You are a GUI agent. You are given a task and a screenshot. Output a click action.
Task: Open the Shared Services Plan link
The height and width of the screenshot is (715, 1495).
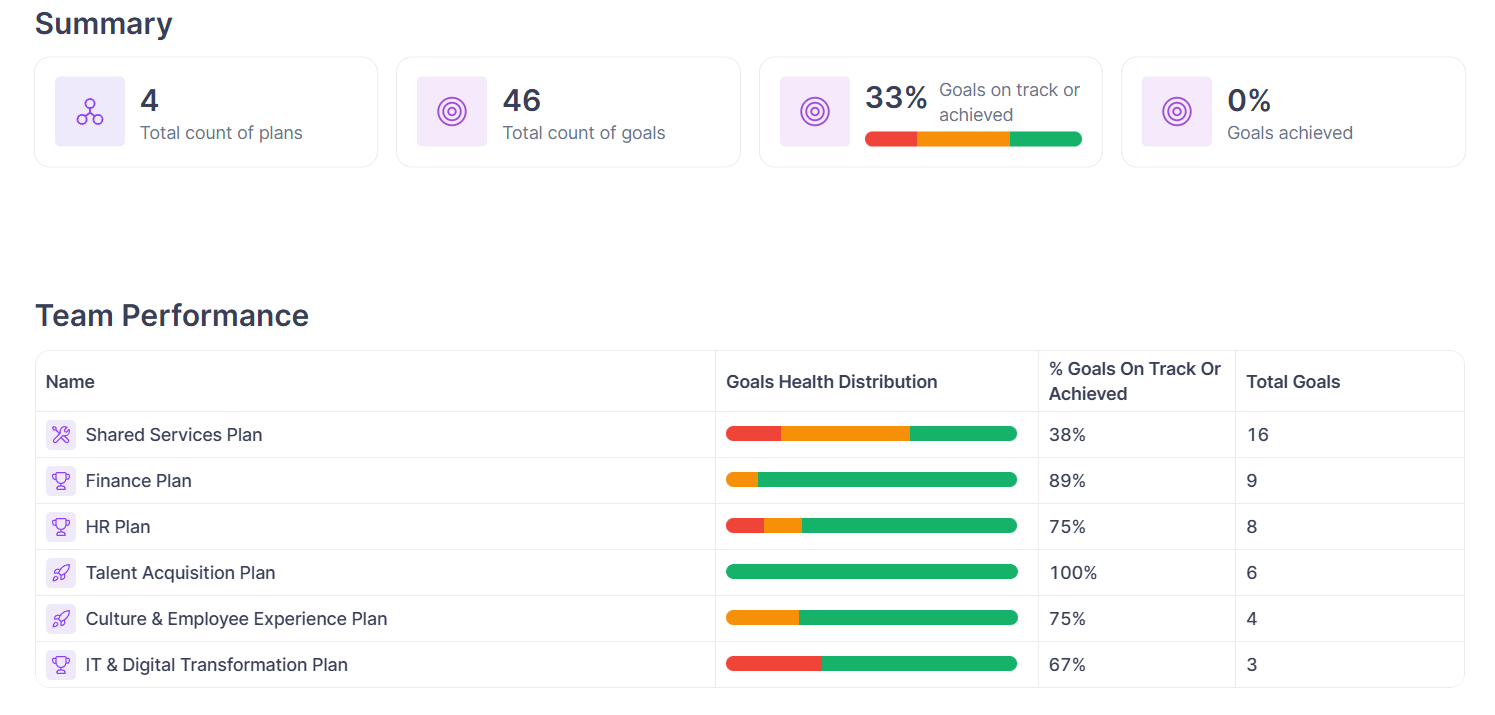coord(174,435)
